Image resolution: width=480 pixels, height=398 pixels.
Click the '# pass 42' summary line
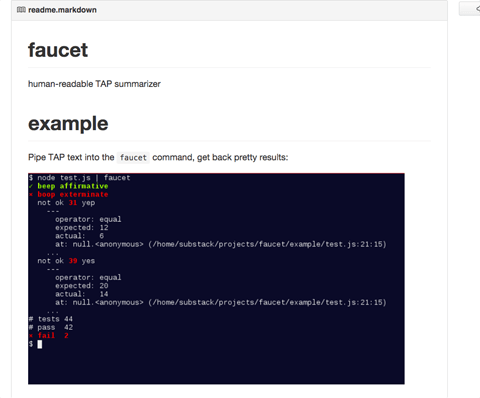51,327
